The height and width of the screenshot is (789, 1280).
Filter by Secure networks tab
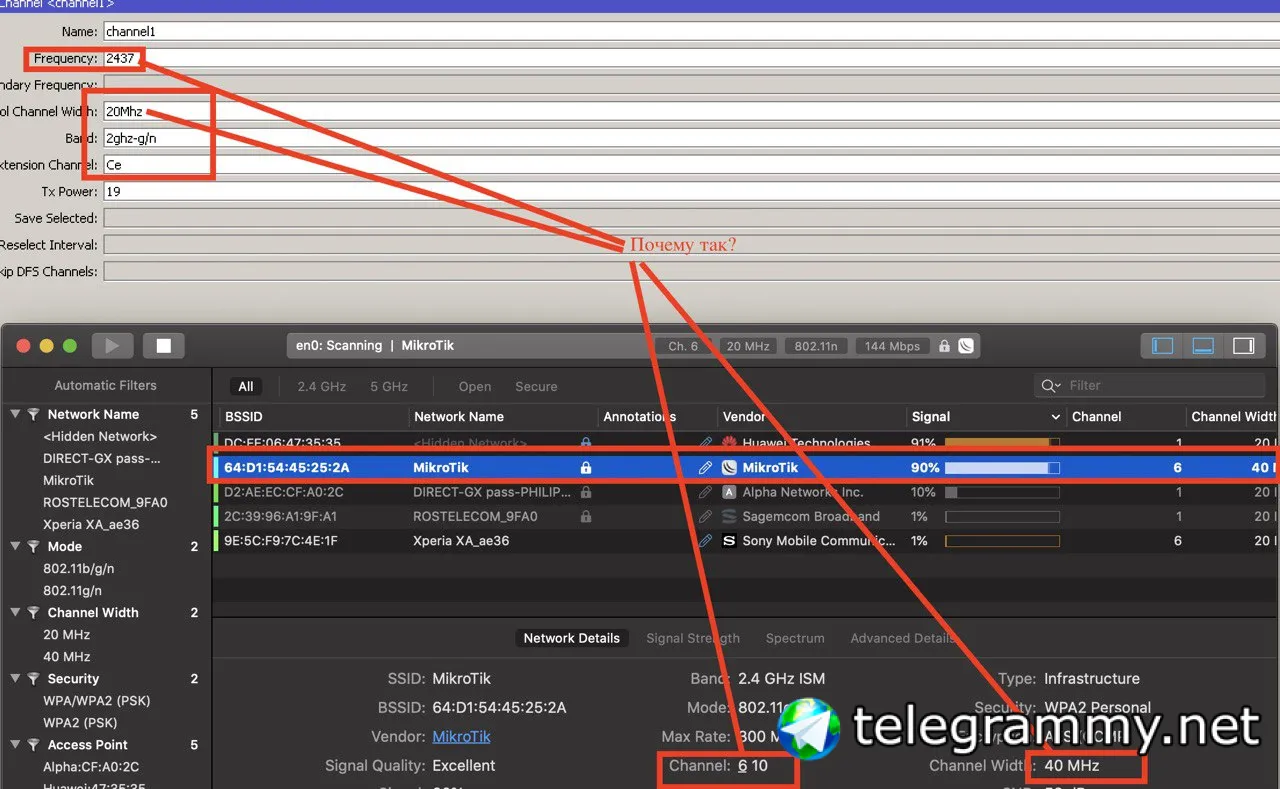(536, 387)
